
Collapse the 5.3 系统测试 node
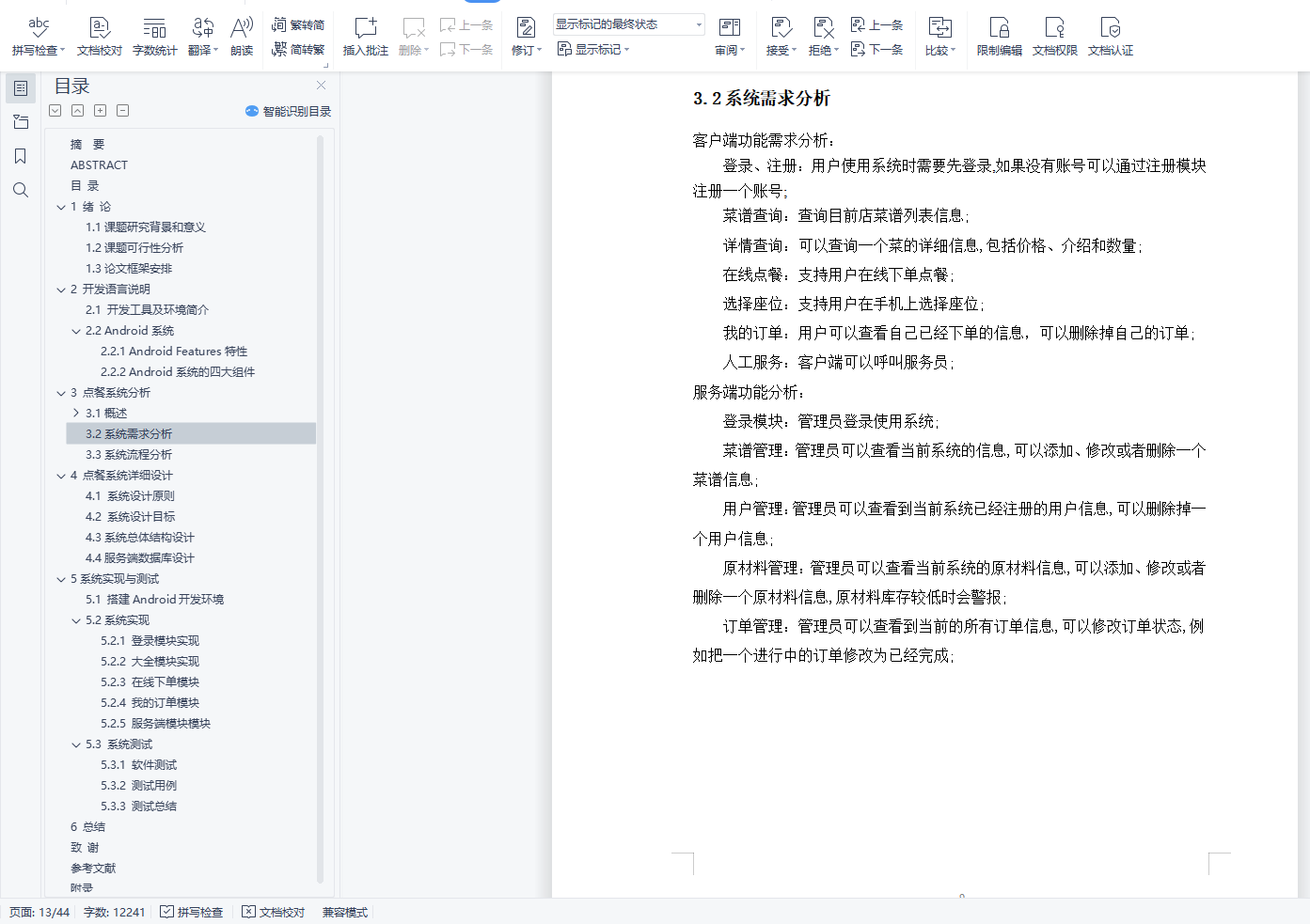click(76, 744)
